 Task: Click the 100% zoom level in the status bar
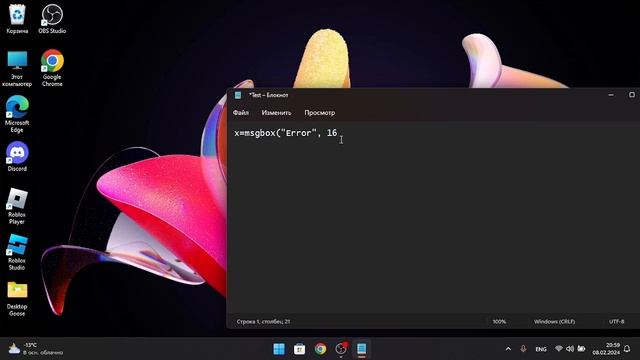tap(499, 322)
